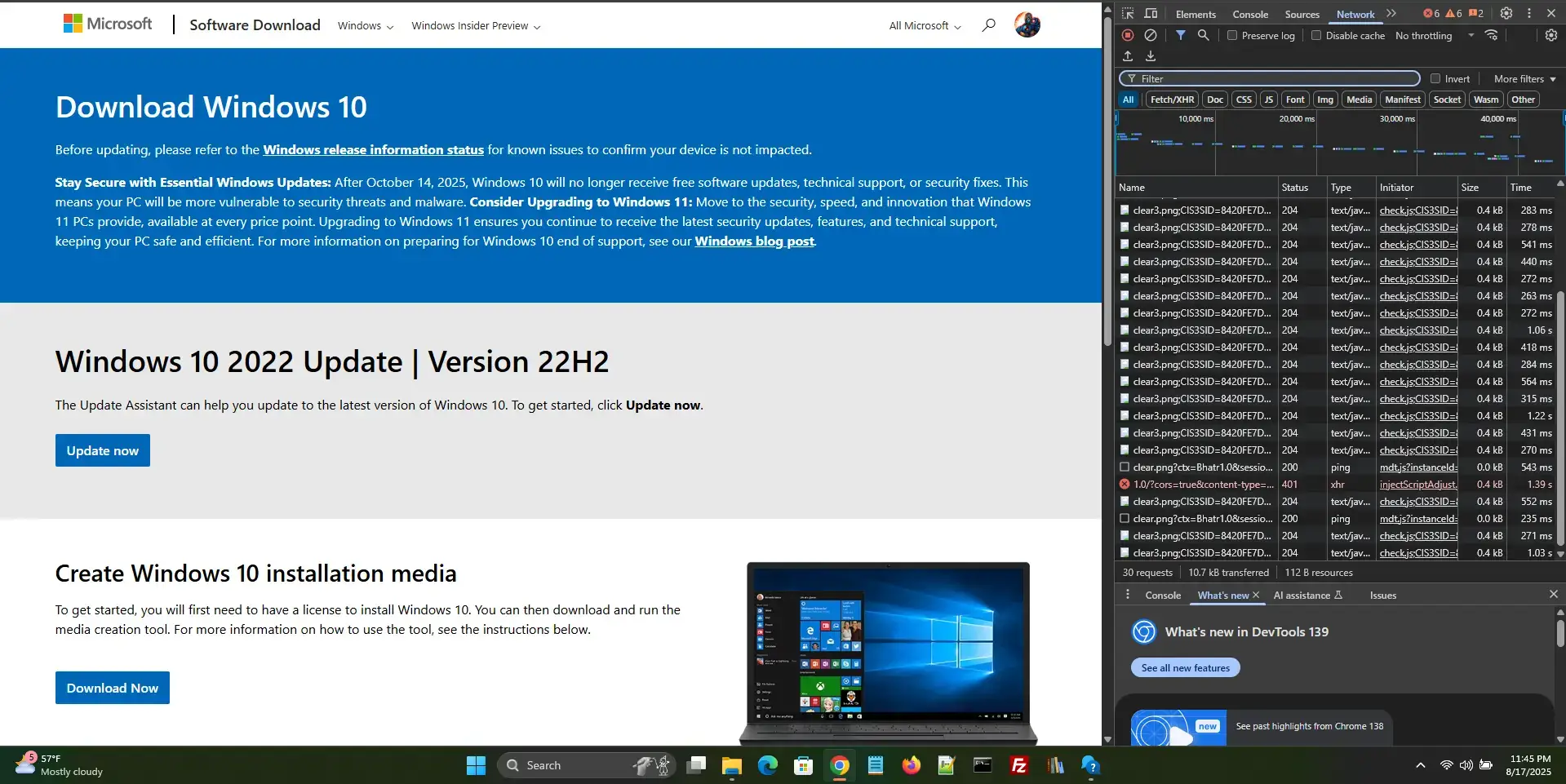Select the failed 401 xhr request row

click(x=1336, y=484)
